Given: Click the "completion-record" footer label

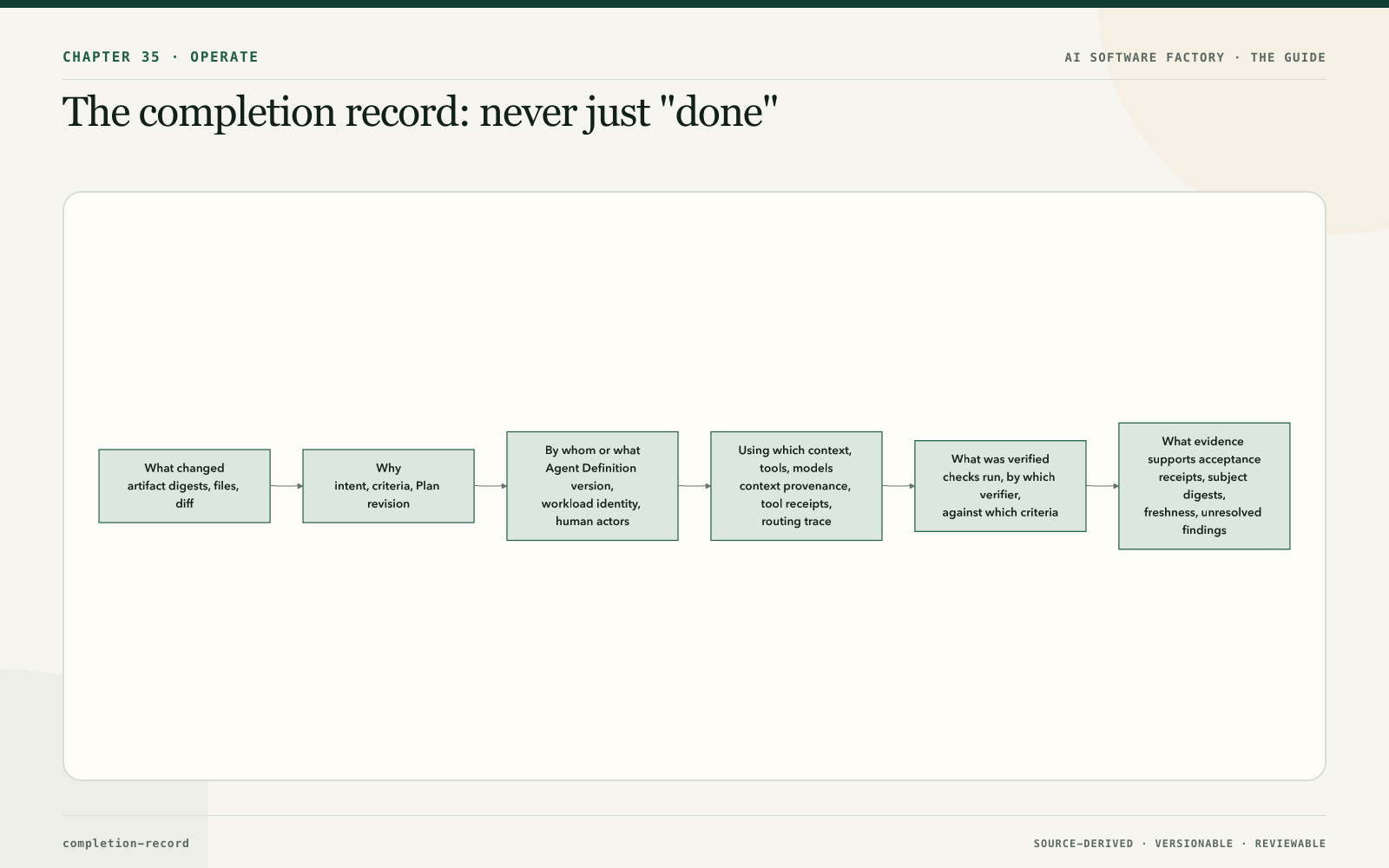Looking at the screenshot, I should coord(126,843).
